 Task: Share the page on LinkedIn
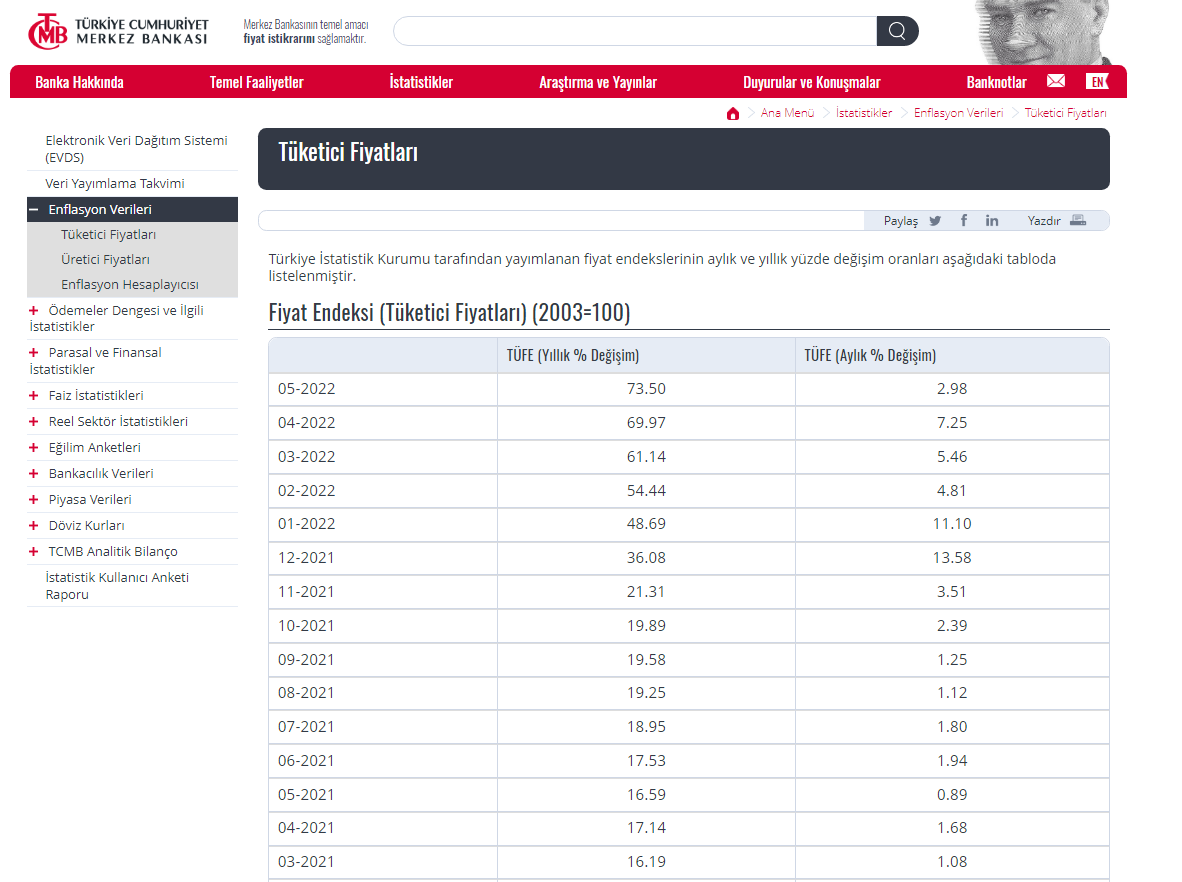[992, 221]
